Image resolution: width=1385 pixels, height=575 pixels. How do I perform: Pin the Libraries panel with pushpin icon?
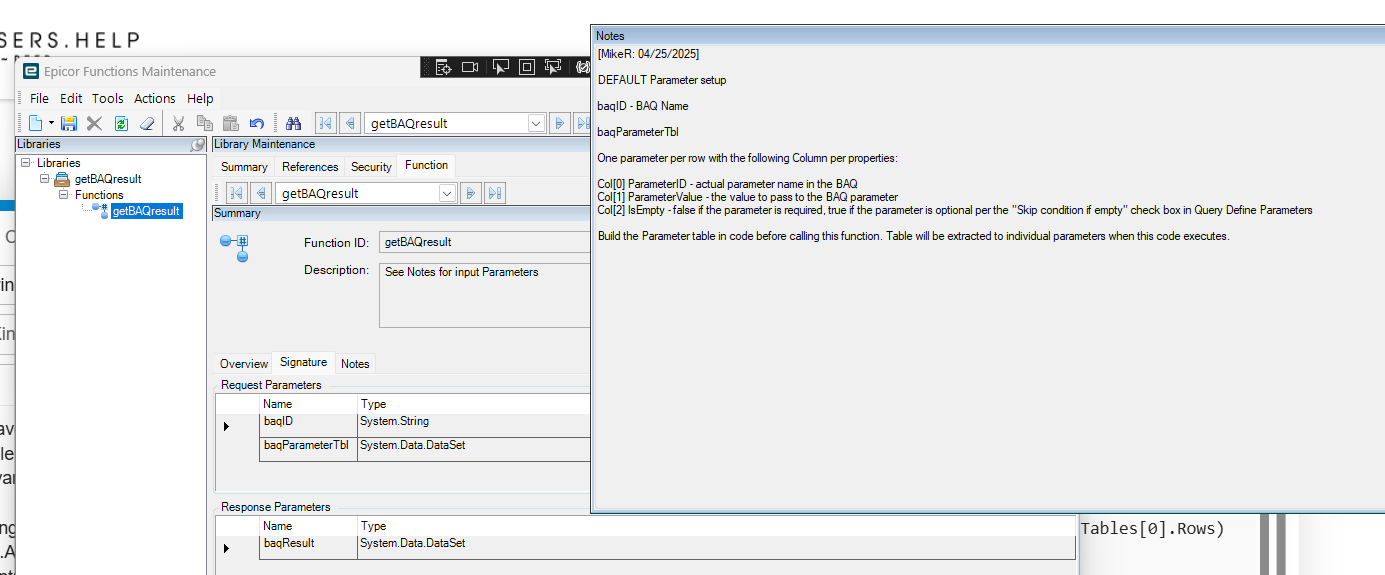(198, 145)
